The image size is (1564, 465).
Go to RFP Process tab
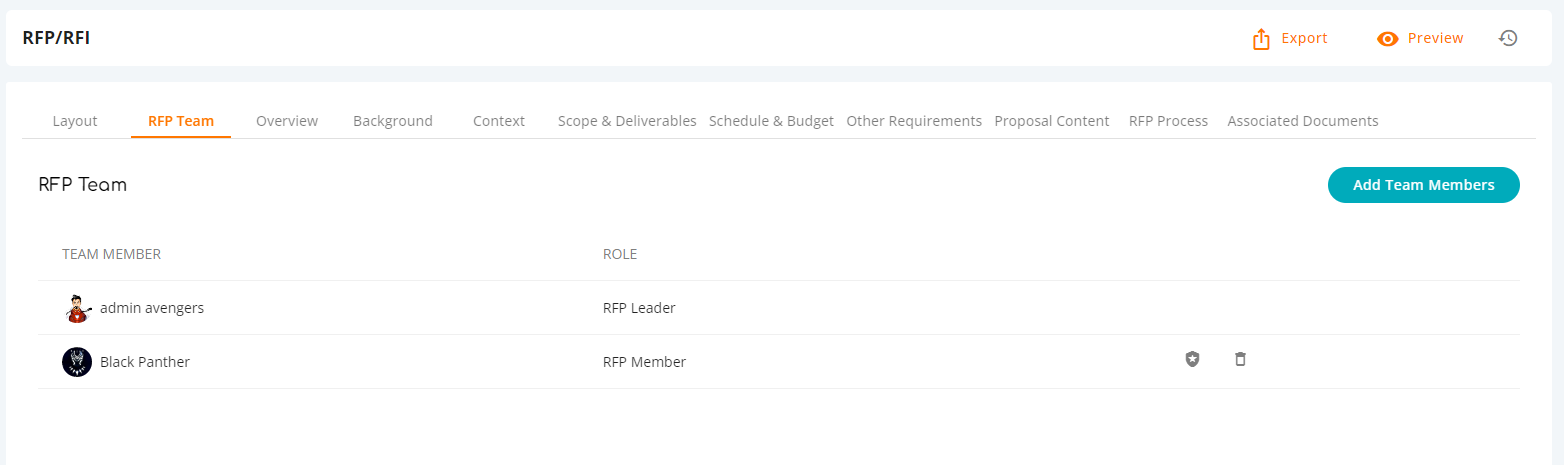[x=1168, y=121]
